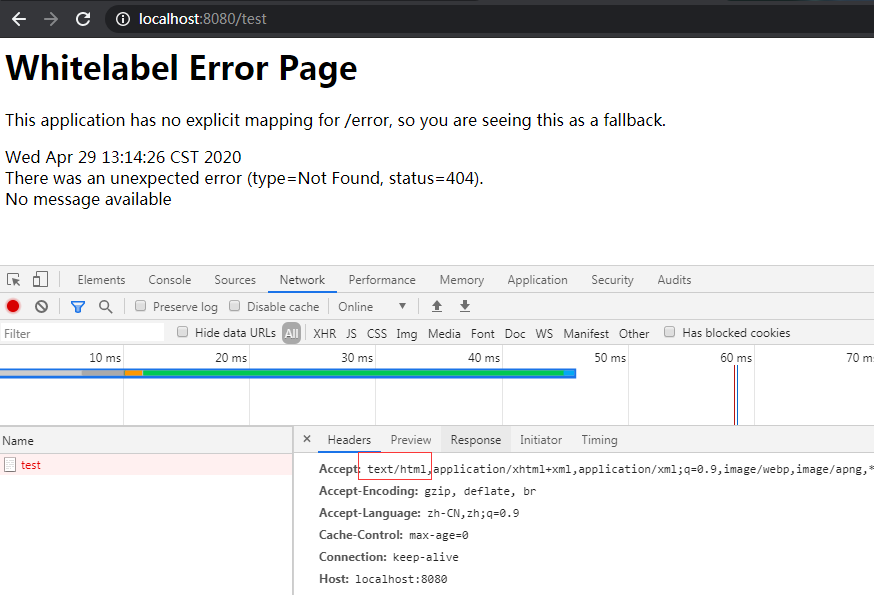Select the Accept-Encoding header value
The height and width of the screenshot is (595, 874).
(480, 491)
